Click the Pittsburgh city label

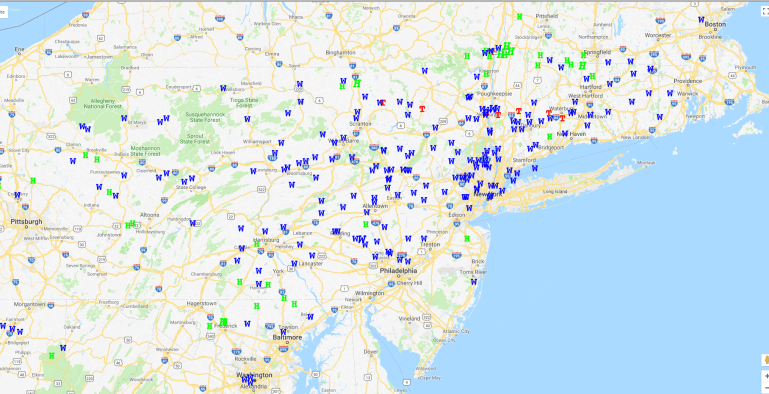(x=26, y=222)
